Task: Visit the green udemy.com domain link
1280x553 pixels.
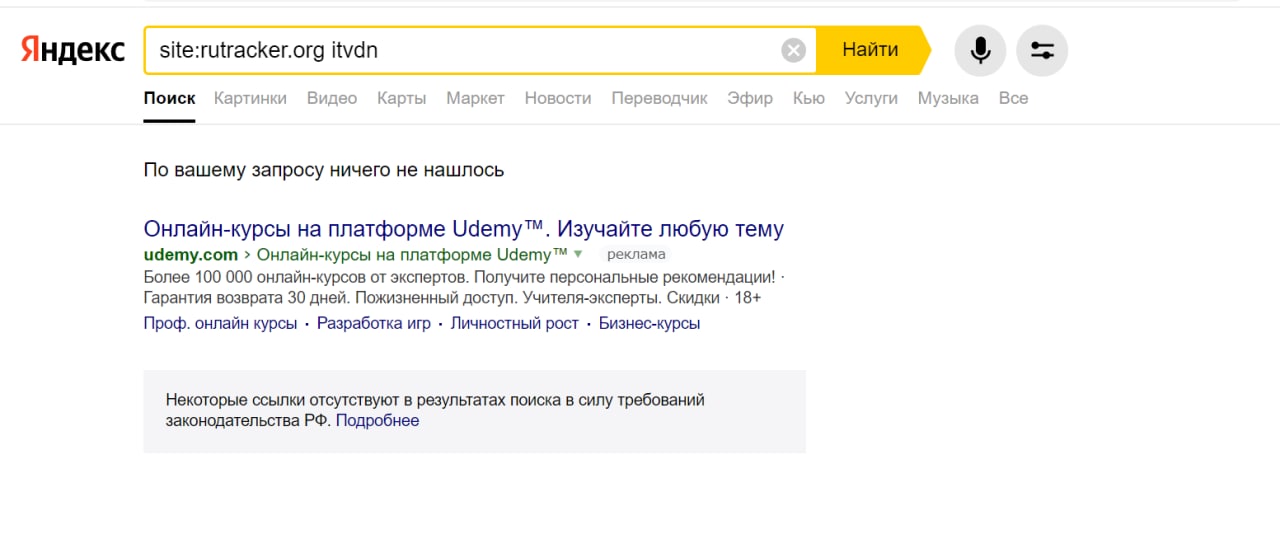Action: tap(191, 254)
